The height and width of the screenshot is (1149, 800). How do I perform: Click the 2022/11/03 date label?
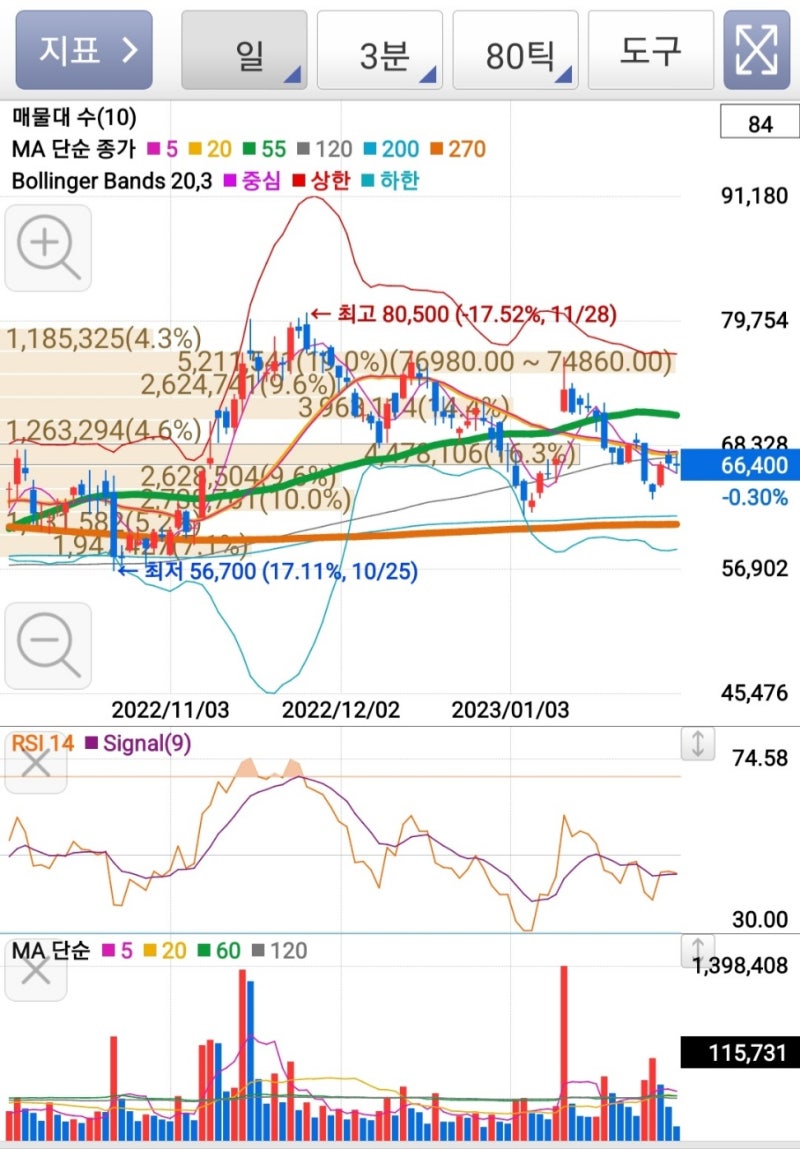[170, 709]
